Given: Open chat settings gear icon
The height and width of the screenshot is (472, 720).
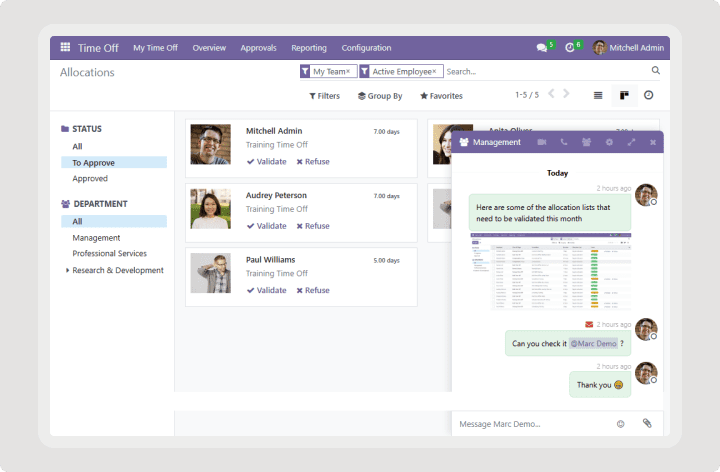Looking at the screenshot, I should 609,142.
